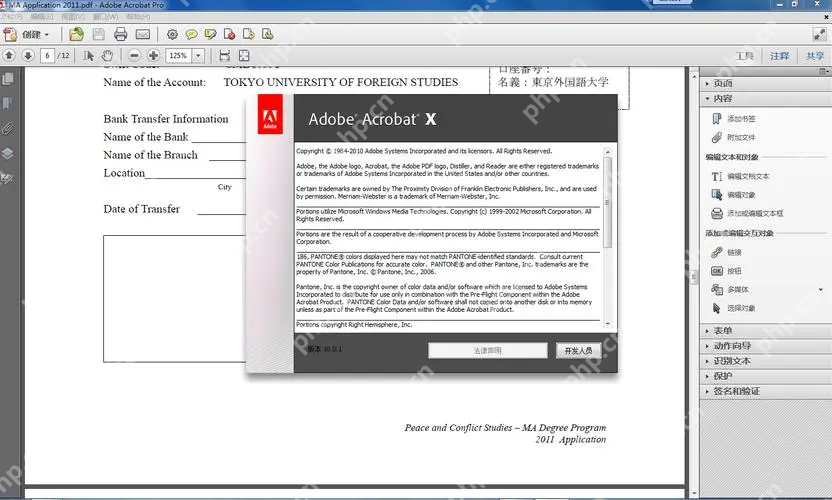Click the page number input field
The height and width of the screenshot is (500, 832).
48,56
